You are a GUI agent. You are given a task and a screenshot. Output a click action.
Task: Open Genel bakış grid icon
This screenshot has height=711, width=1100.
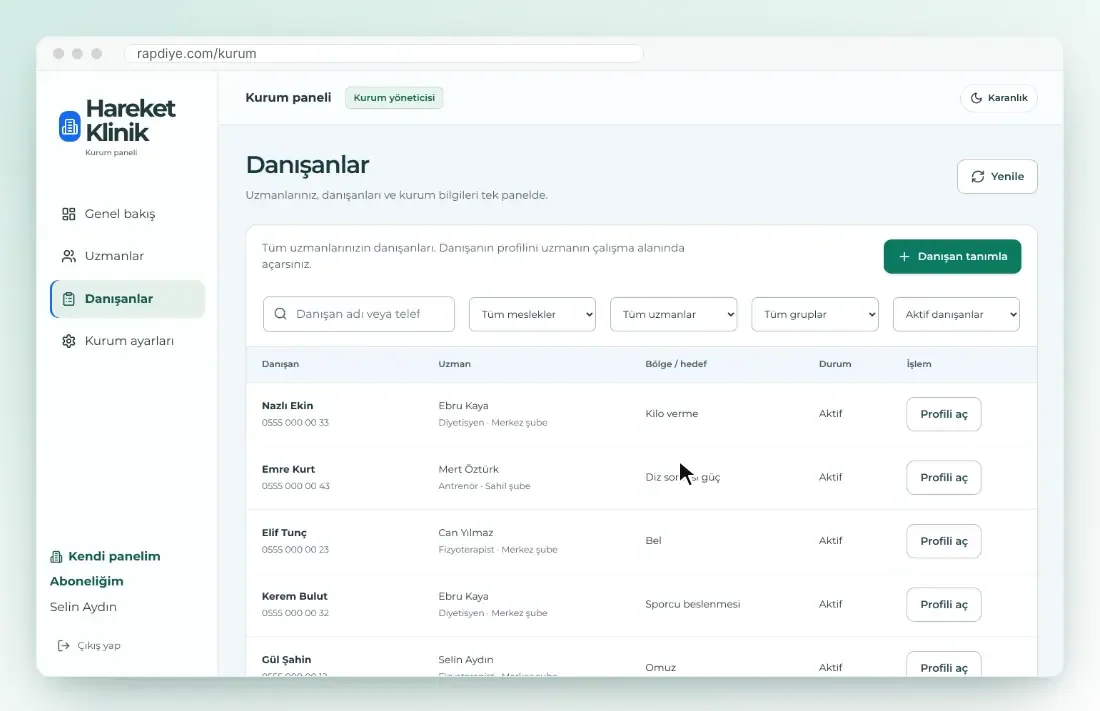tap(69, 214)
